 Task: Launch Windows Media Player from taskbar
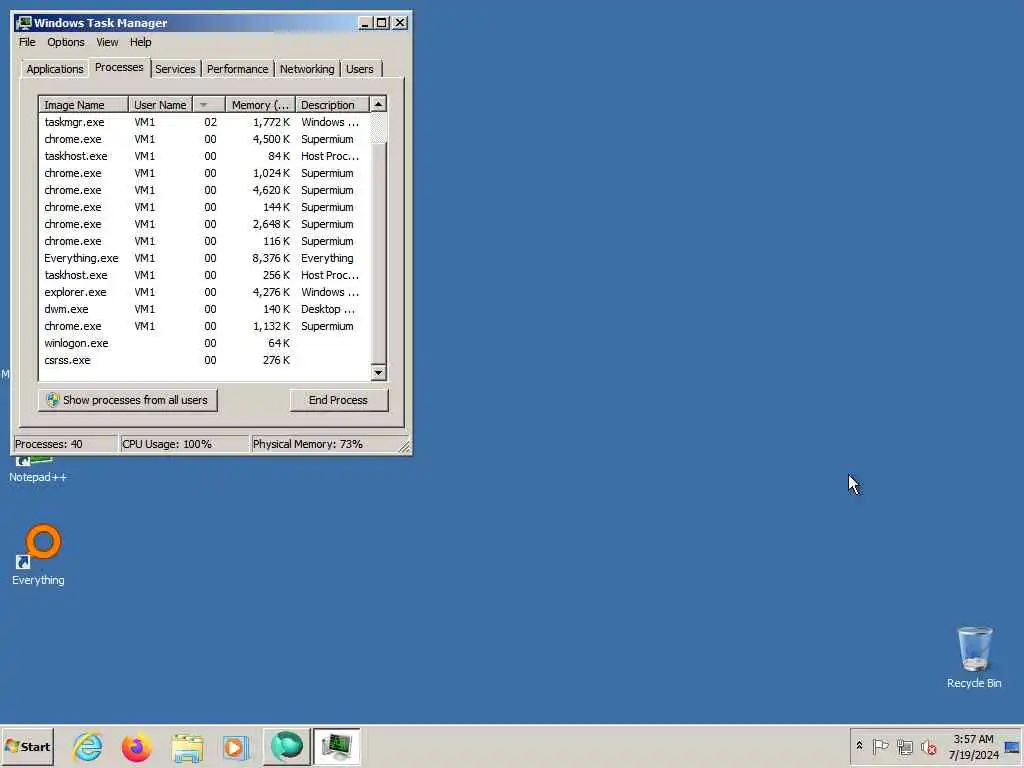[x=236, y=746]
